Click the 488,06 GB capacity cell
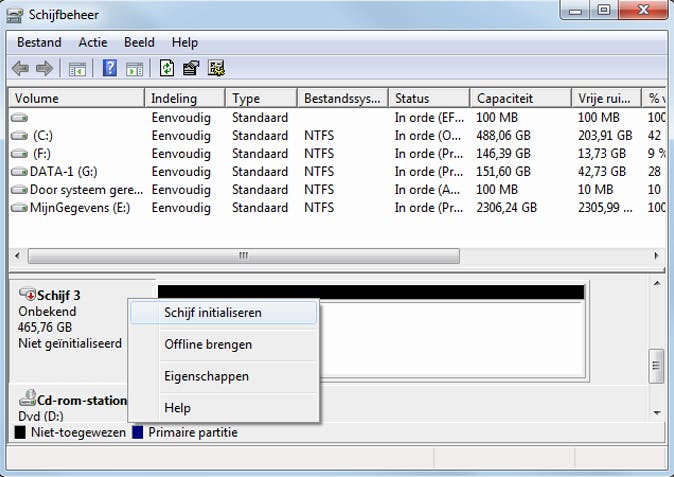Viewport: 674px width, 477px height. click(x=503, y=136)
